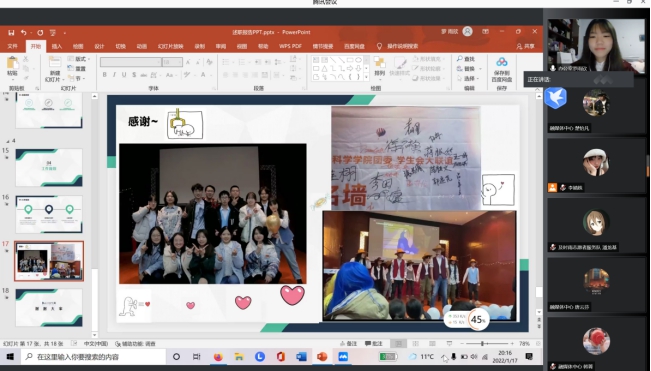Expand the shapes gallery more arrow
Image resolution: width=651 pixels, height=371 pixels.
366,77
